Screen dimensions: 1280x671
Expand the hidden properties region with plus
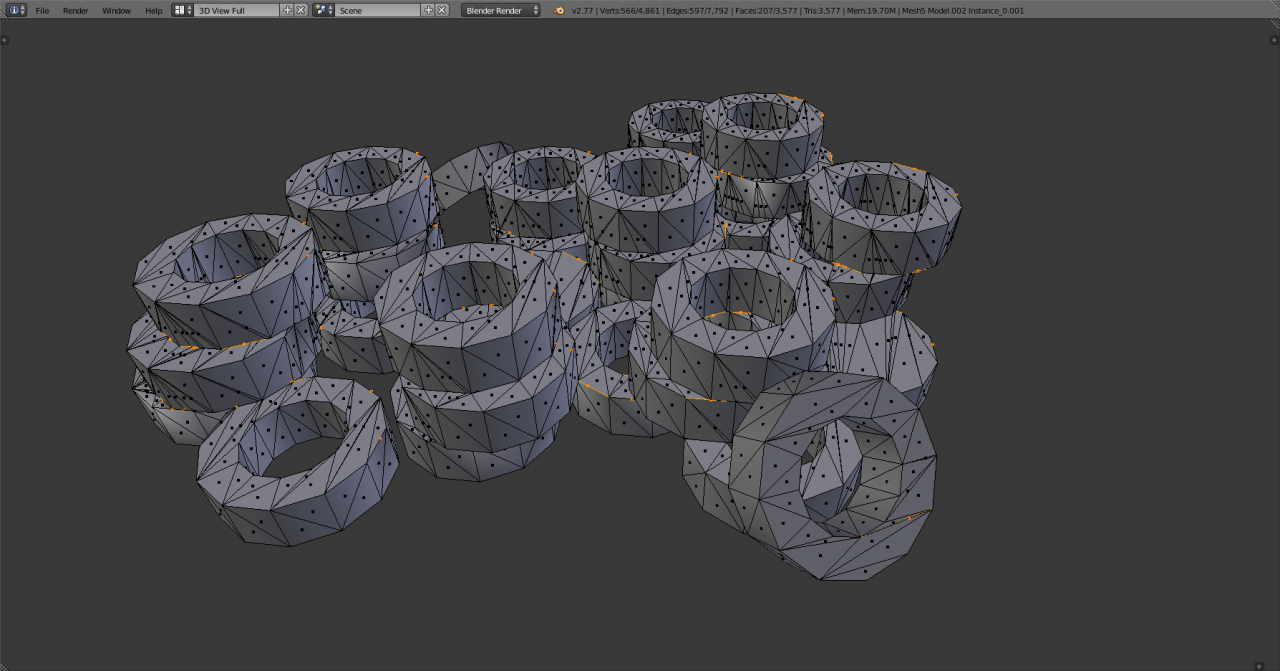click(x=1274, y=41)
